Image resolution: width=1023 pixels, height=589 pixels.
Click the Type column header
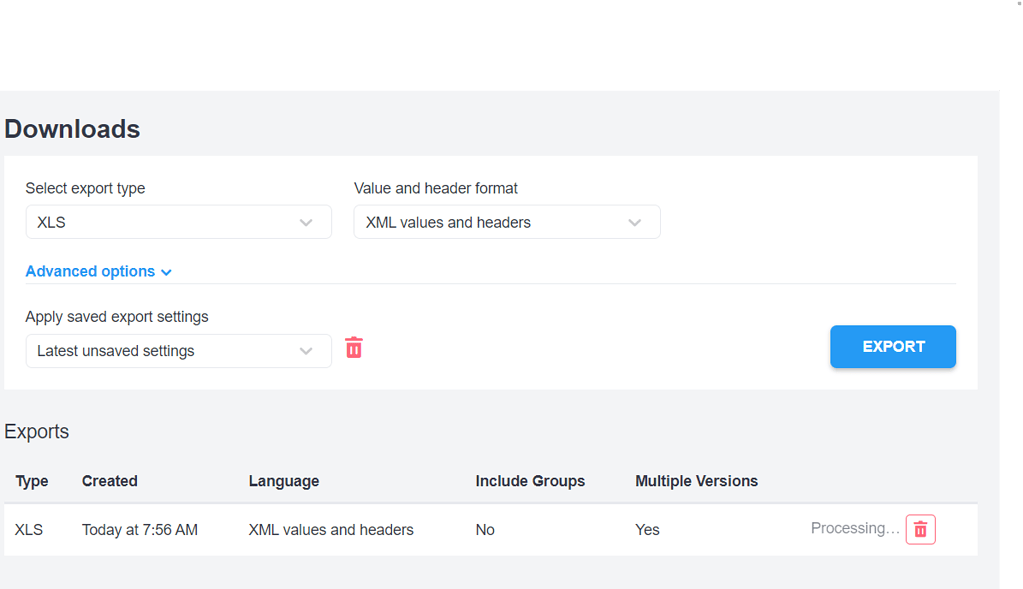pos(31,481)
